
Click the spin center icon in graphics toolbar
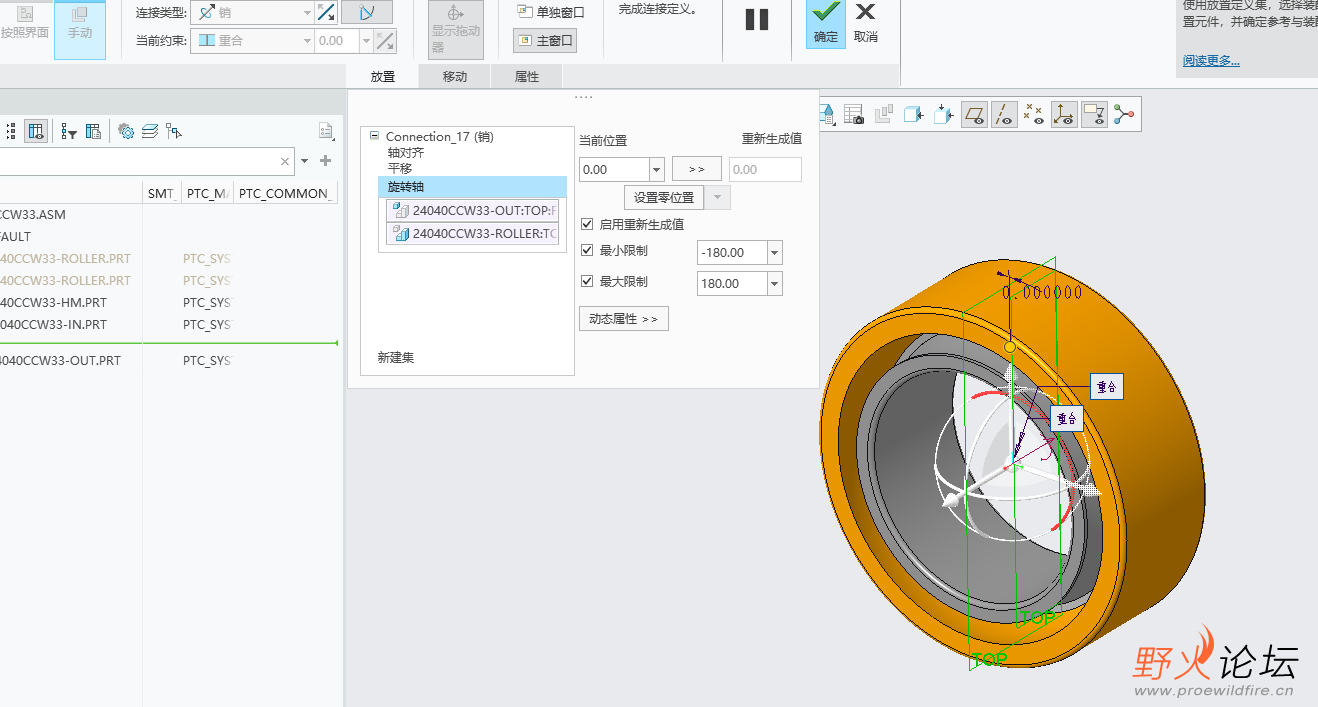coord(1124,115)
